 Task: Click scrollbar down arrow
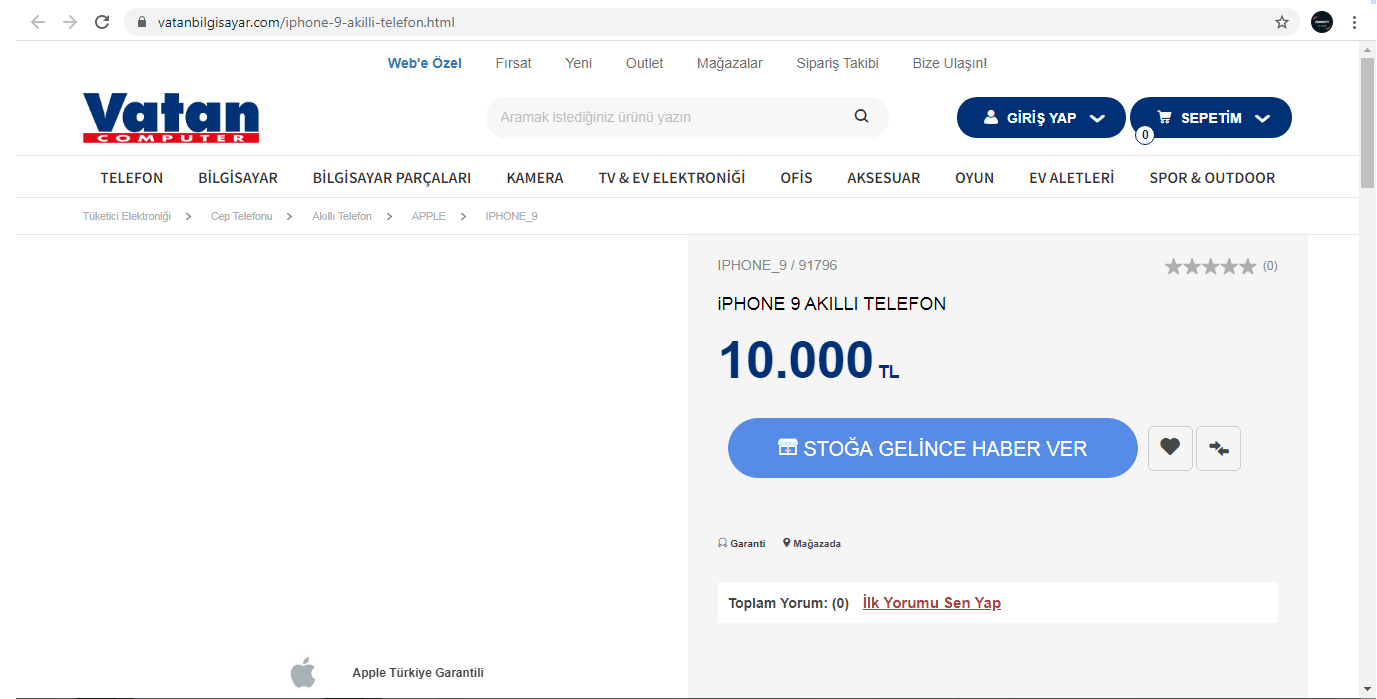click(1368, 687)
